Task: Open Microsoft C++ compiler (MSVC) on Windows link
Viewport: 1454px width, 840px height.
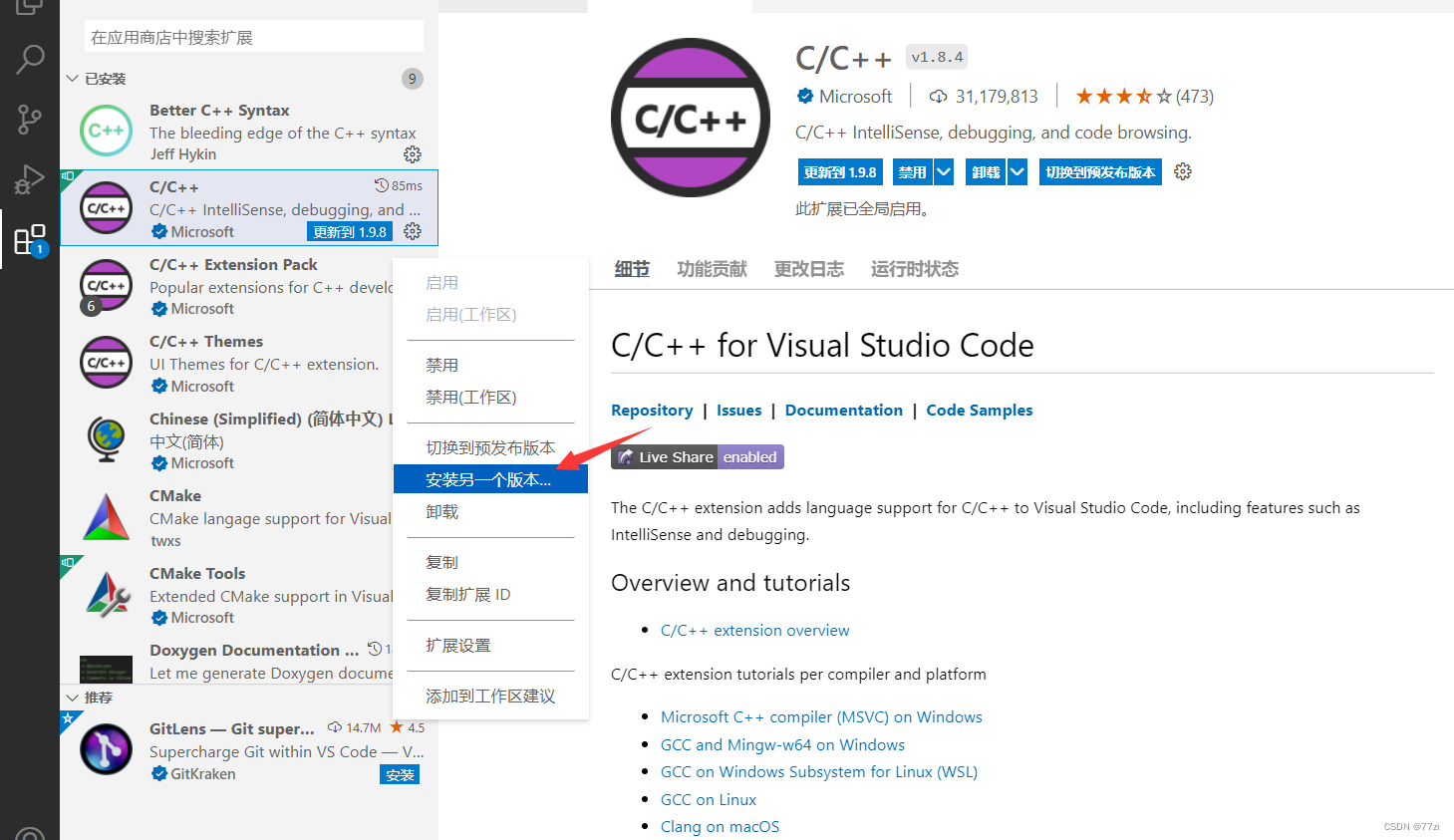Action: click(x=821, y=717)
